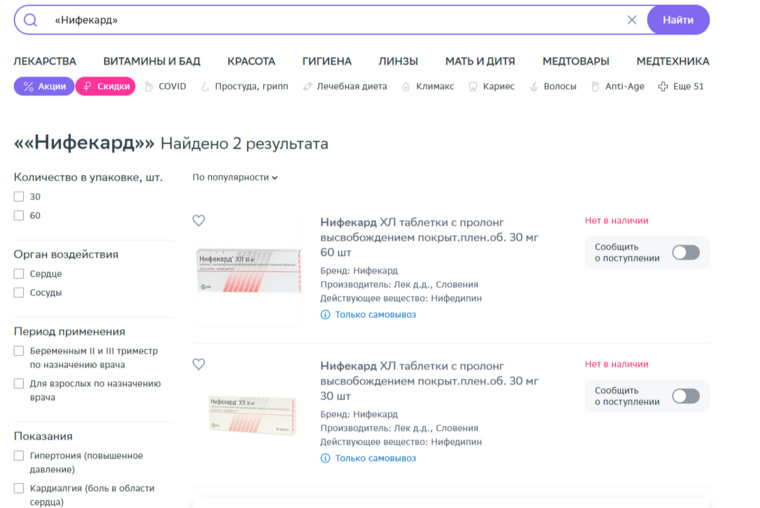Check Кардиалгия (боль в области сердца)

19,488
